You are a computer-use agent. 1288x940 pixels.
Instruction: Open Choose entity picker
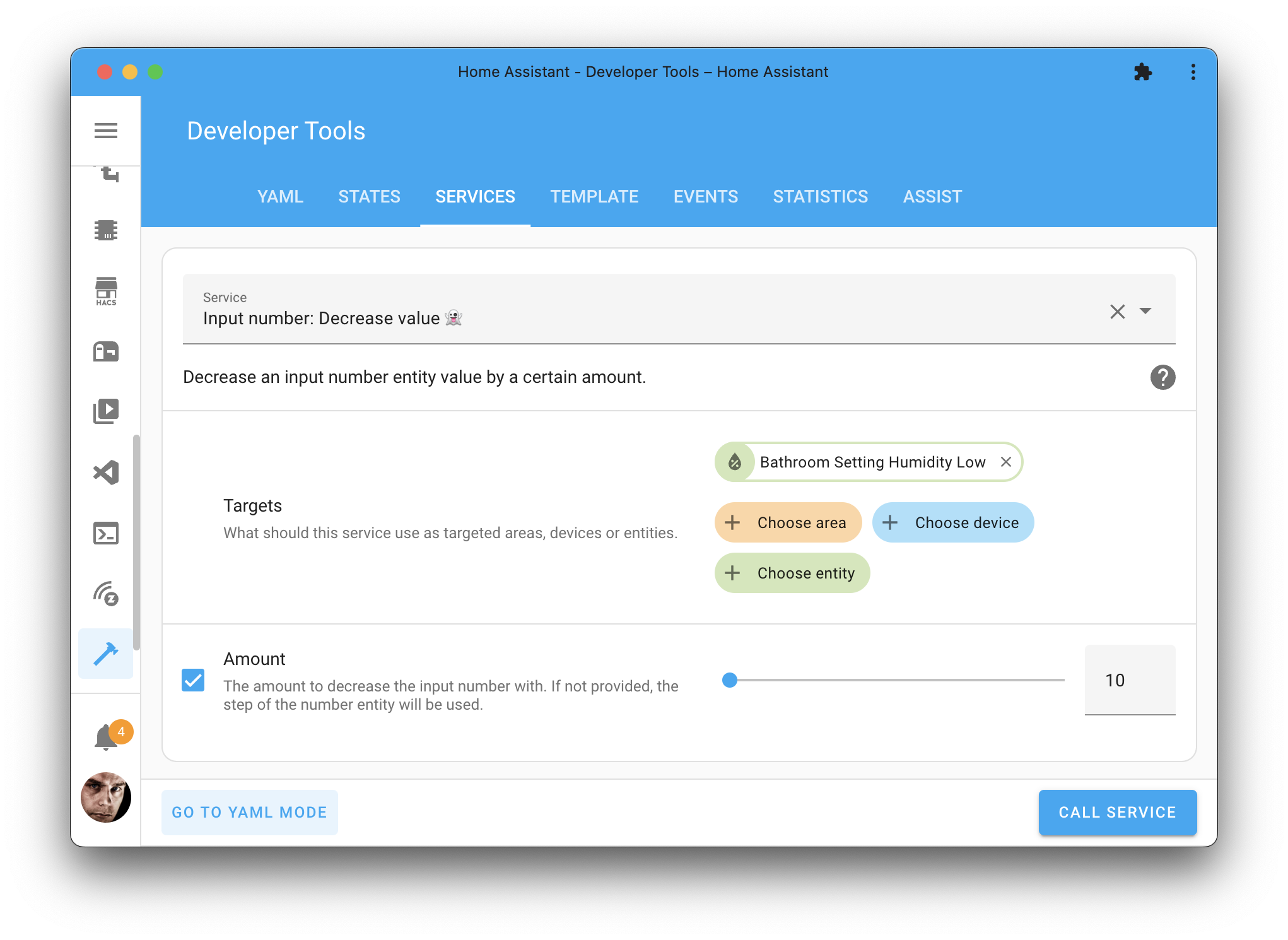(792, 573)
